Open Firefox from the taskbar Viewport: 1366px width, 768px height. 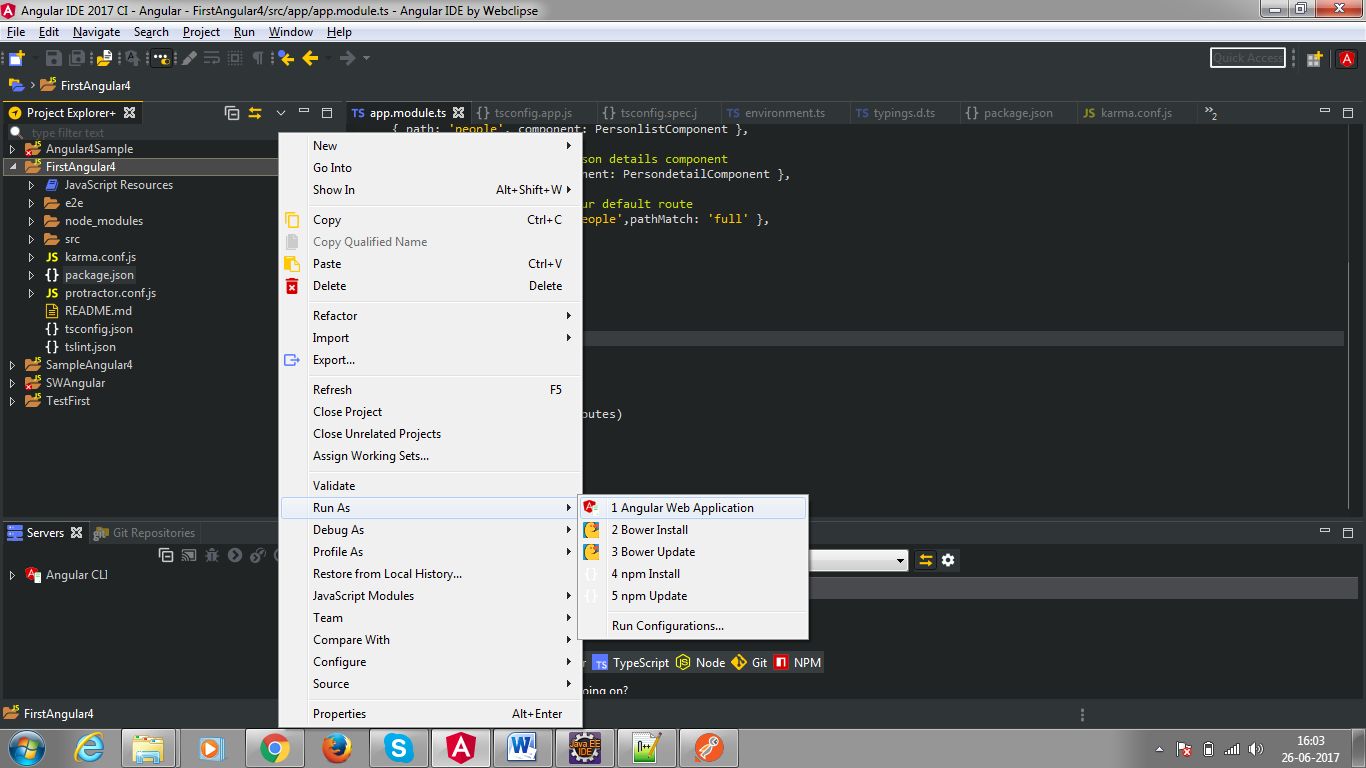[337, 747]
